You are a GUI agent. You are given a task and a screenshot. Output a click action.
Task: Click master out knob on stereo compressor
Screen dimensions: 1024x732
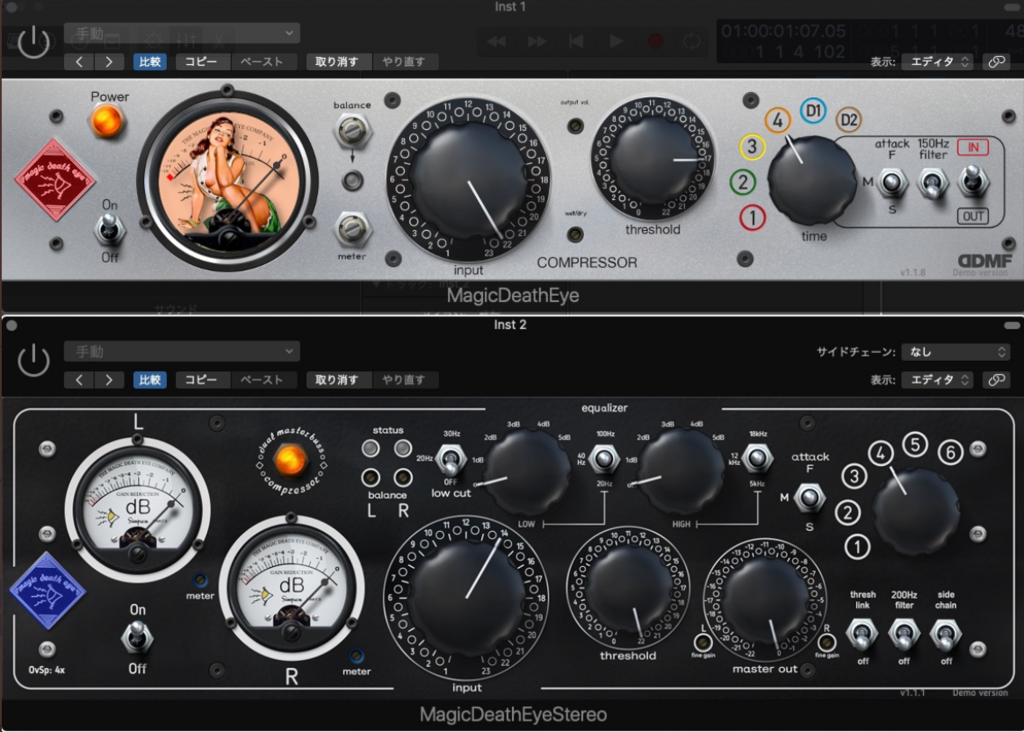765,602
